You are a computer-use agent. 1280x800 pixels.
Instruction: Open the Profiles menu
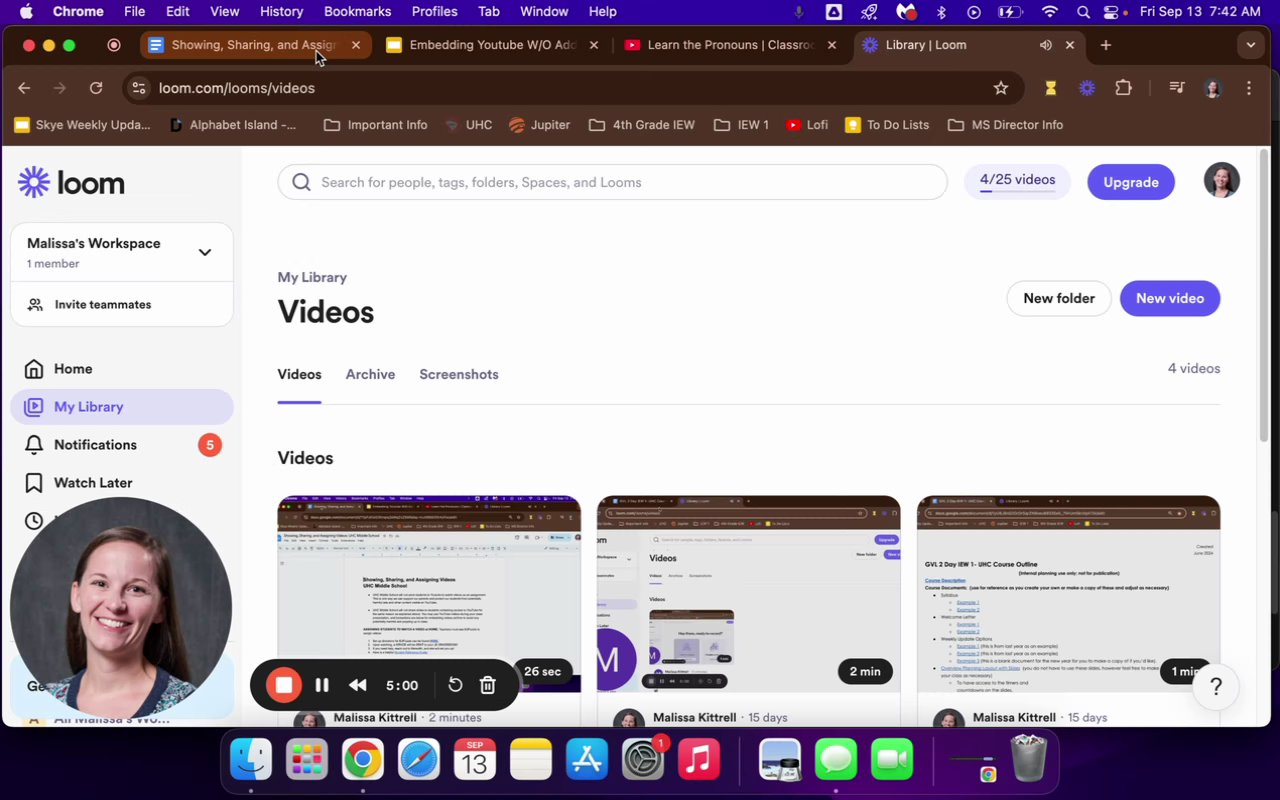(434, 11)
